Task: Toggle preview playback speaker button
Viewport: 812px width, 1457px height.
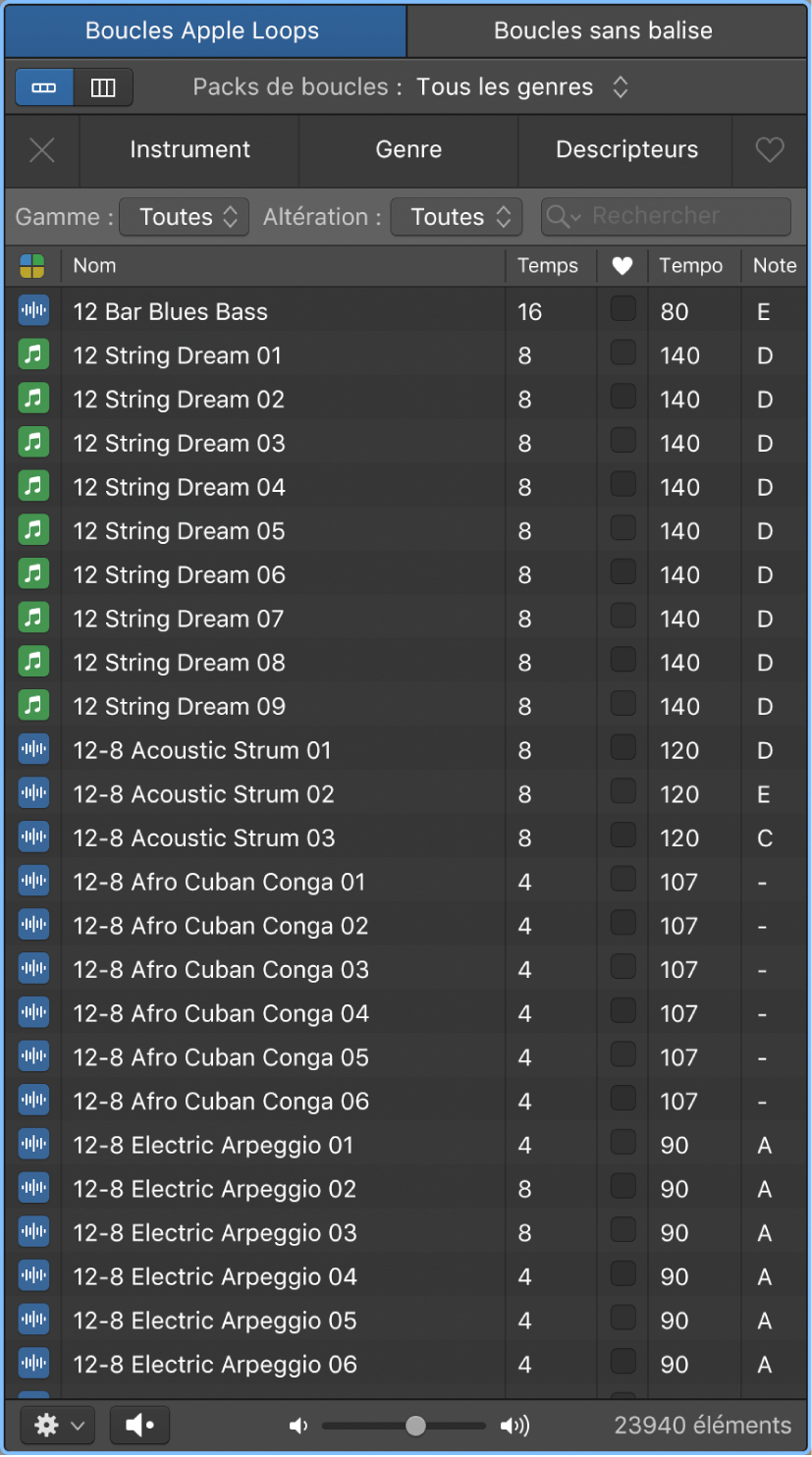Action: pyautogui.click(x=139, y=1426)
